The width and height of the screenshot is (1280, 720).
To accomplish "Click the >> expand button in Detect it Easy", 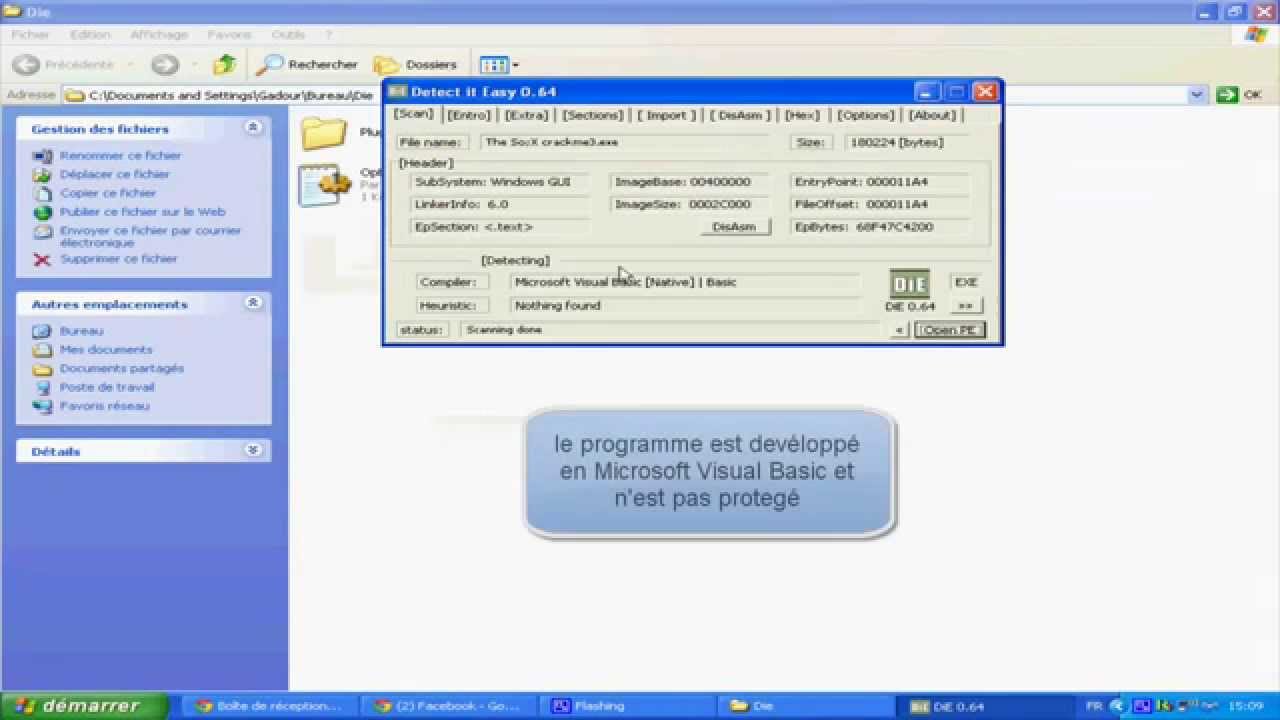I will (965, 306).
